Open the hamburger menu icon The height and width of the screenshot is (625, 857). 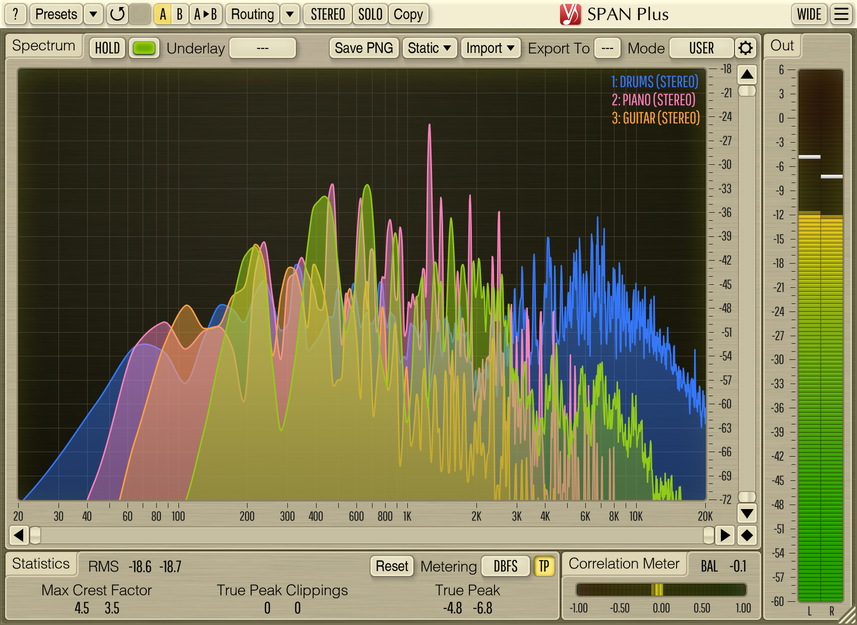point(841,14)
